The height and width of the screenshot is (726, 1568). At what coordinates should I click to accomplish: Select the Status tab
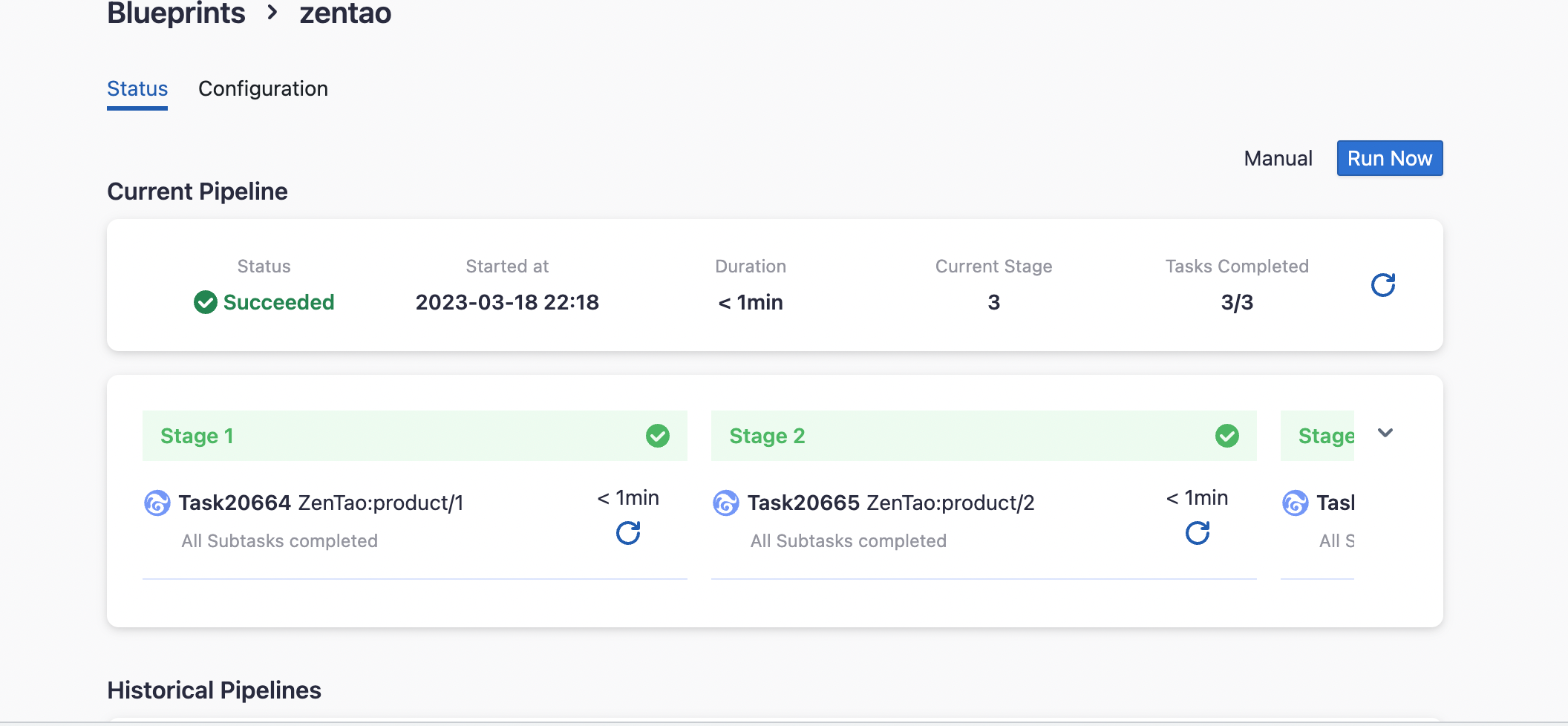[x=137, y=89]
